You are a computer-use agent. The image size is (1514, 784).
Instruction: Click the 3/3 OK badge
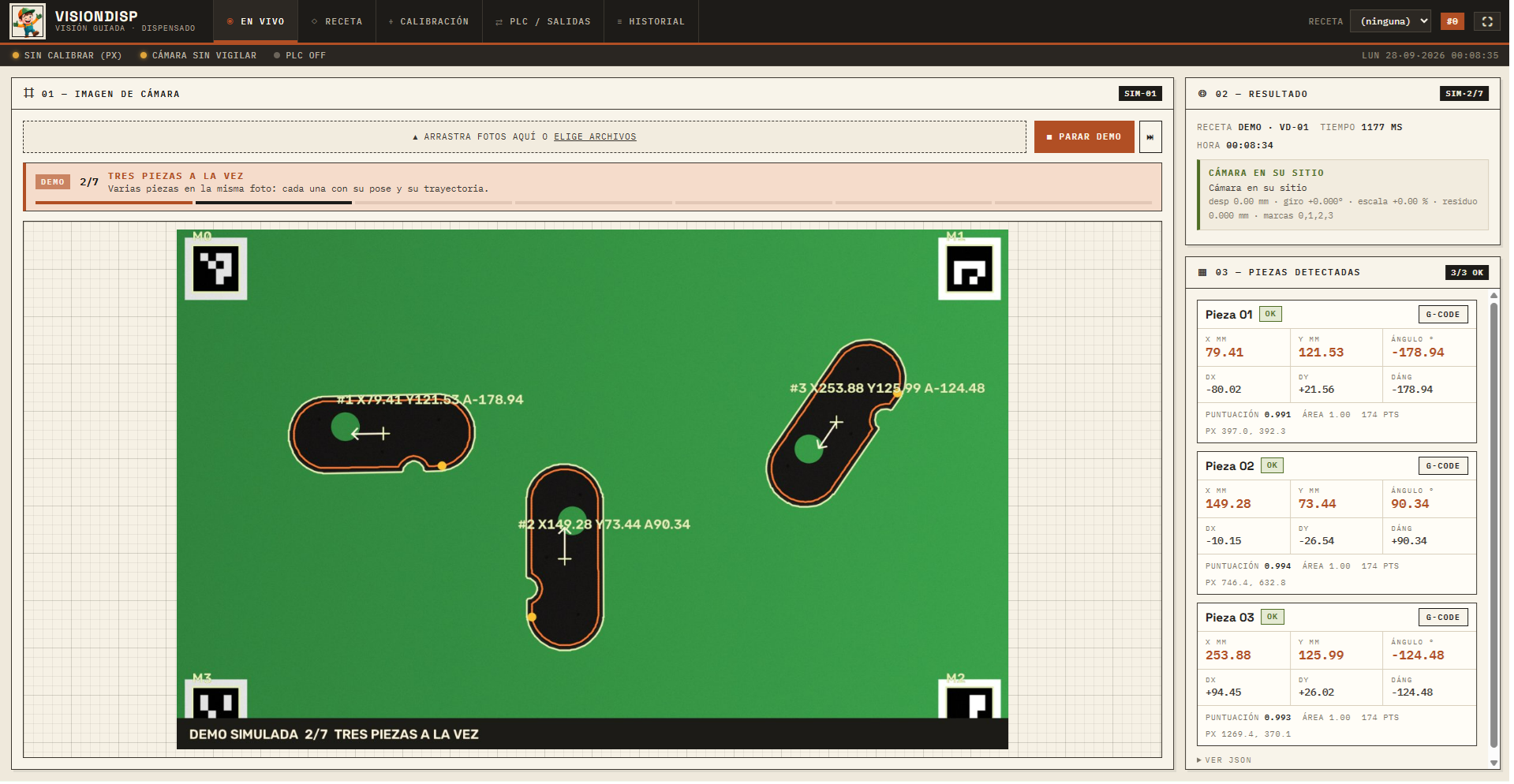pyautogui.click(x=1467, y=272)
